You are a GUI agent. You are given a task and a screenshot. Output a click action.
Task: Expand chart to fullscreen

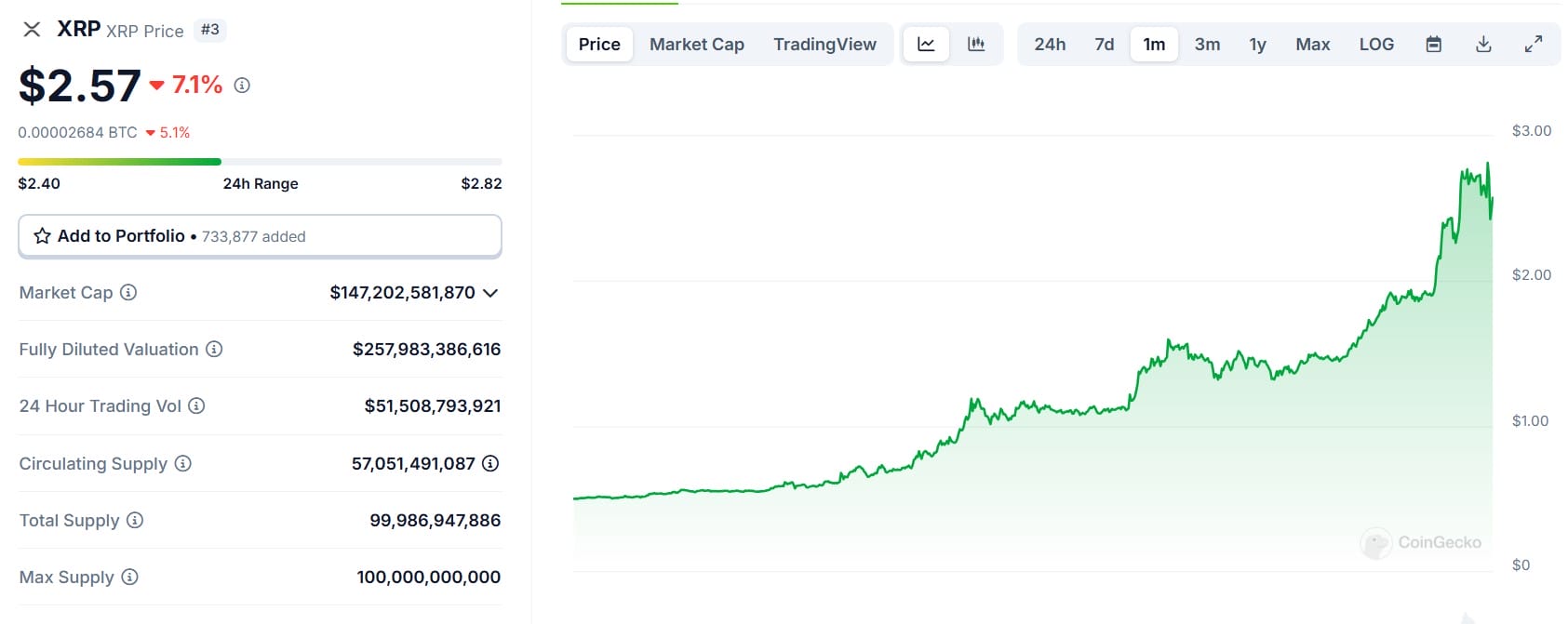pos(1534,44)
